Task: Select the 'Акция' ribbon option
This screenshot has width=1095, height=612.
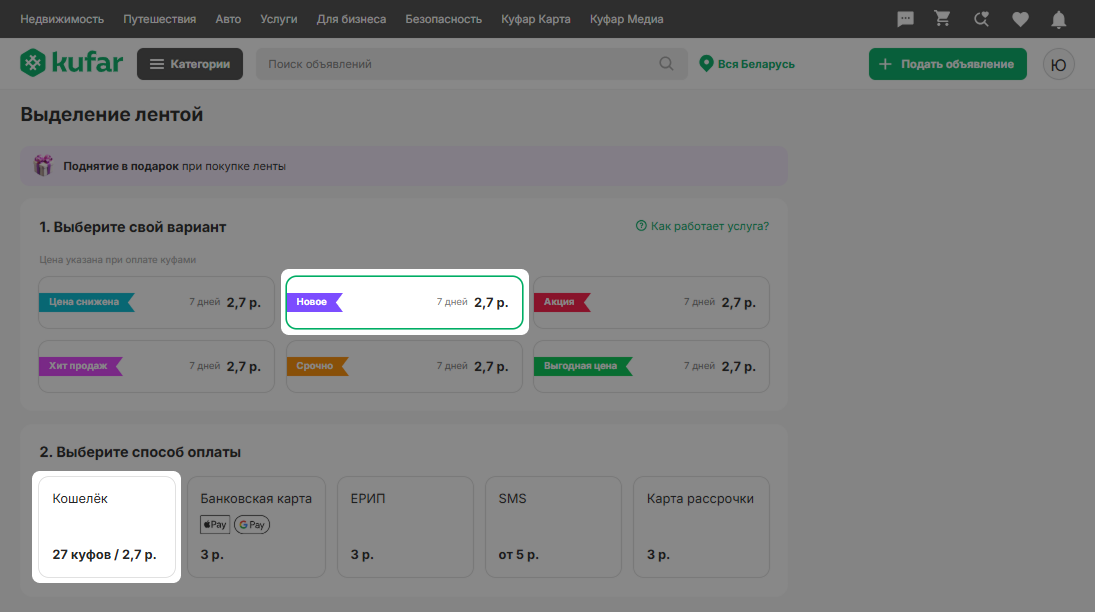Action: click(652, 303)
